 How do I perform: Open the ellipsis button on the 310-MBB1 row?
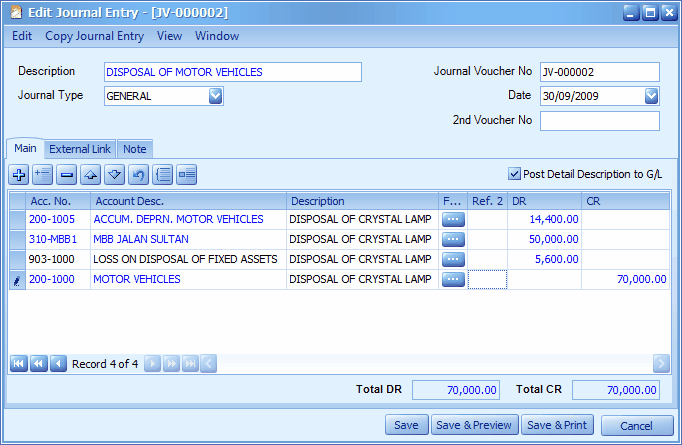pyautogui.click(x=453, y=239)
